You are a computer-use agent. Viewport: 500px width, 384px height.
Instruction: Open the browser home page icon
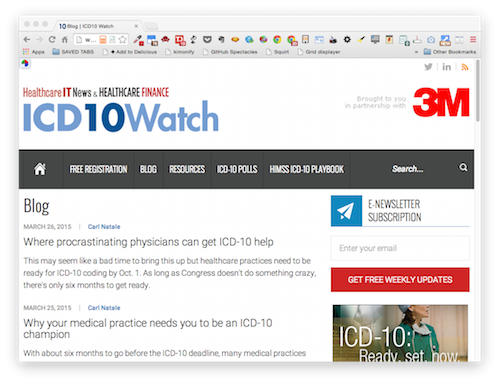point(65,40)
